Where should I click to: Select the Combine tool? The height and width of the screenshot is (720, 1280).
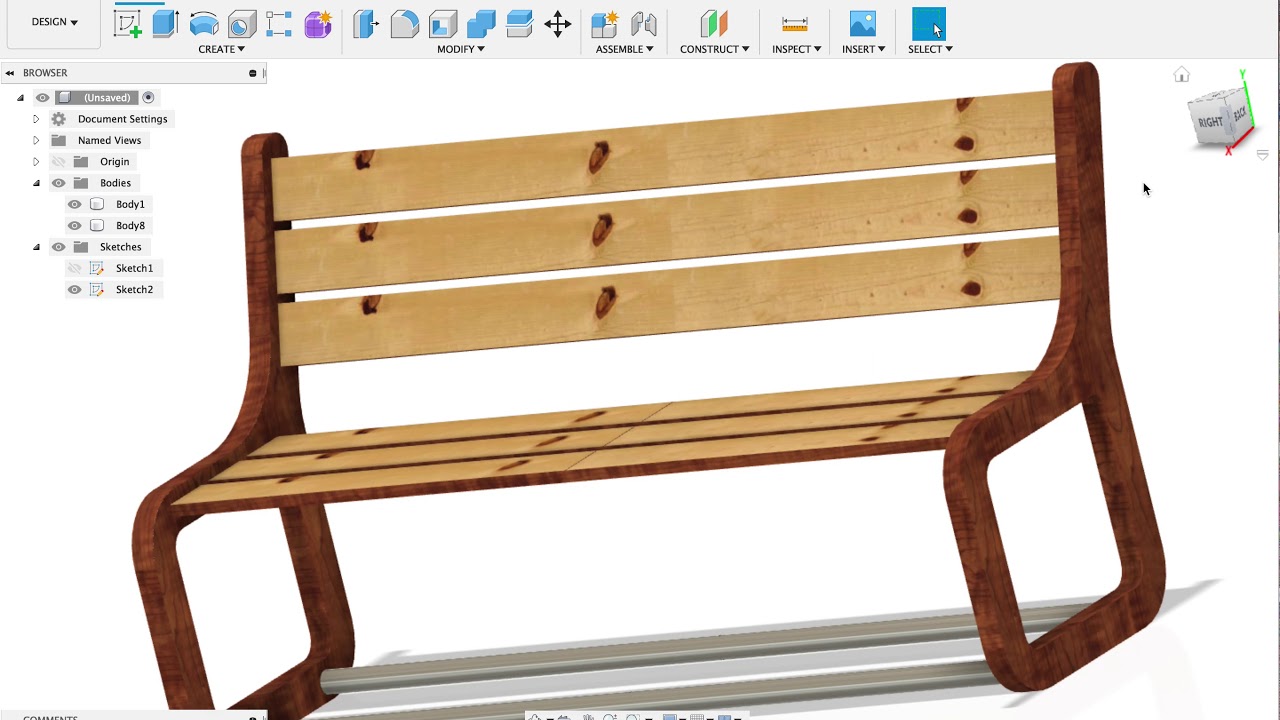[x=481, y=24]
